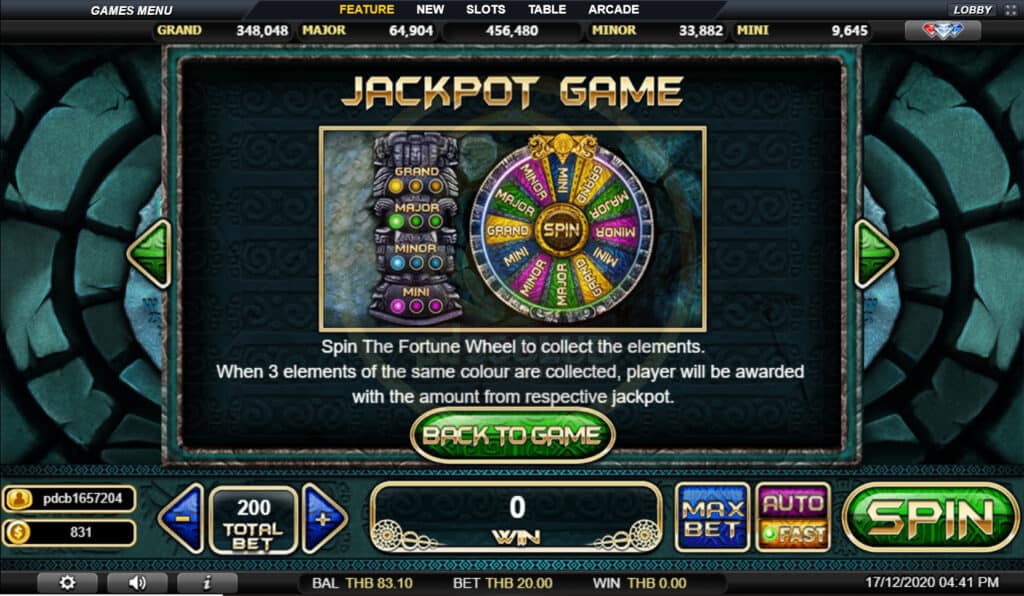The image size is (1024, 596).
Task: Click the coin balance icon
Action: pos(18,533)
